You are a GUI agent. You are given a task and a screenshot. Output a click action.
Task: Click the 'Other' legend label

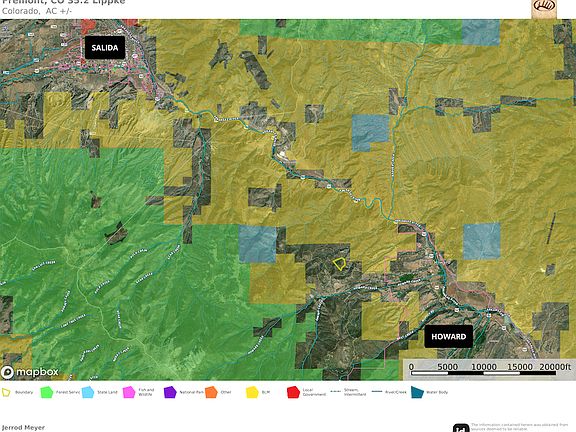(x=226, y=392)
